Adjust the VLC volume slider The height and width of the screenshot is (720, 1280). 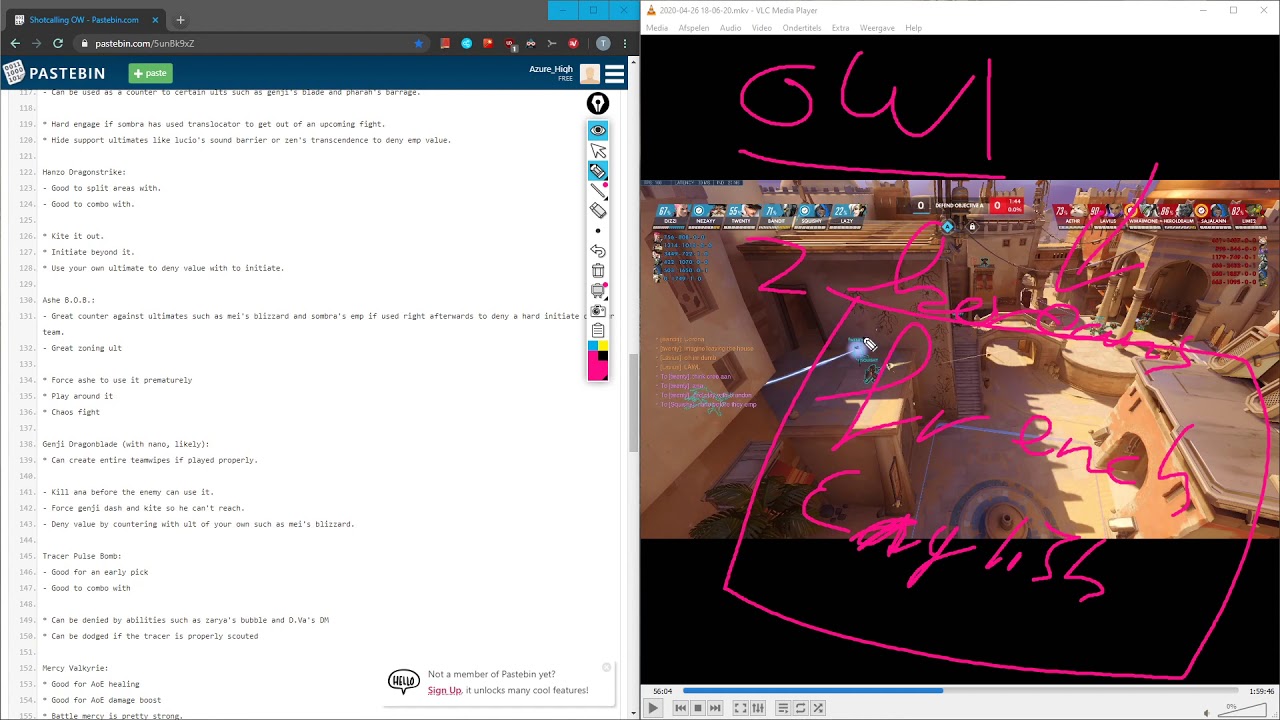click(1242, 709)
